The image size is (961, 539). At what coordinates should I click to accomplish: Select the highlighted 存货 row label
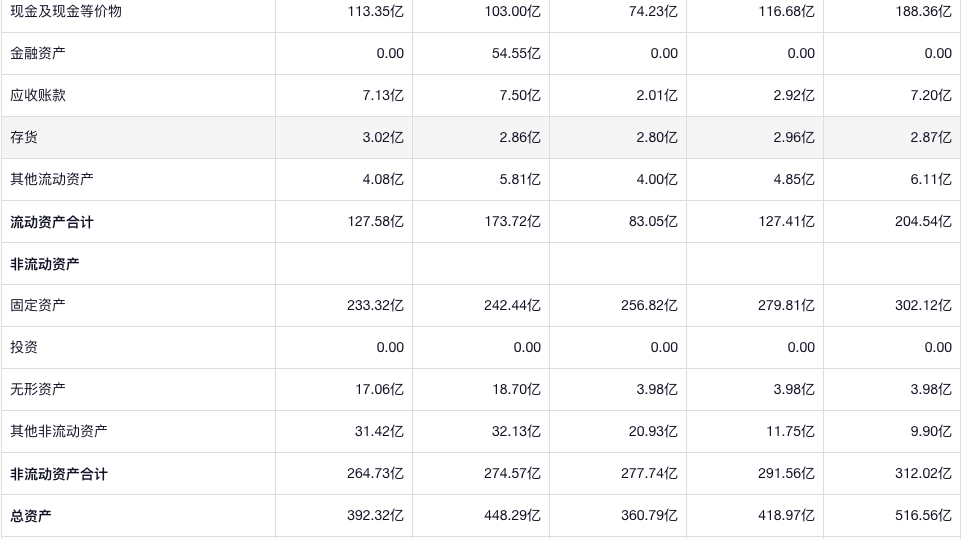(x=24, y=138)
